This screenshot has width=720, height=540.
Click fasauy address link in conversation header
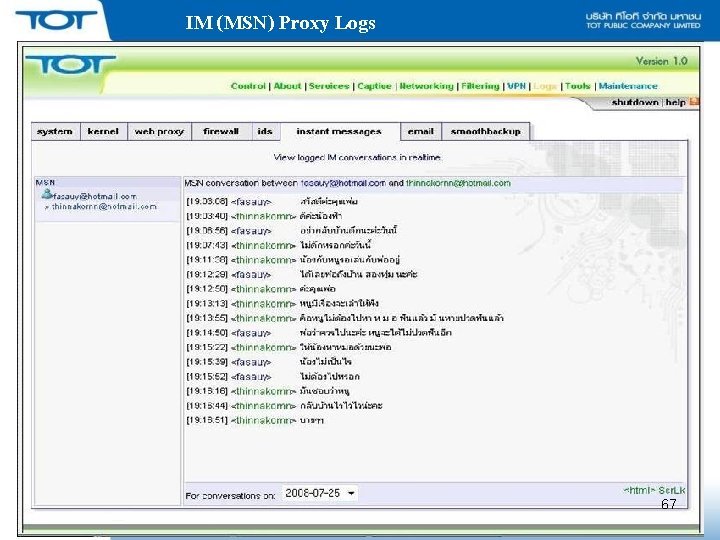(x=343, y=183)
